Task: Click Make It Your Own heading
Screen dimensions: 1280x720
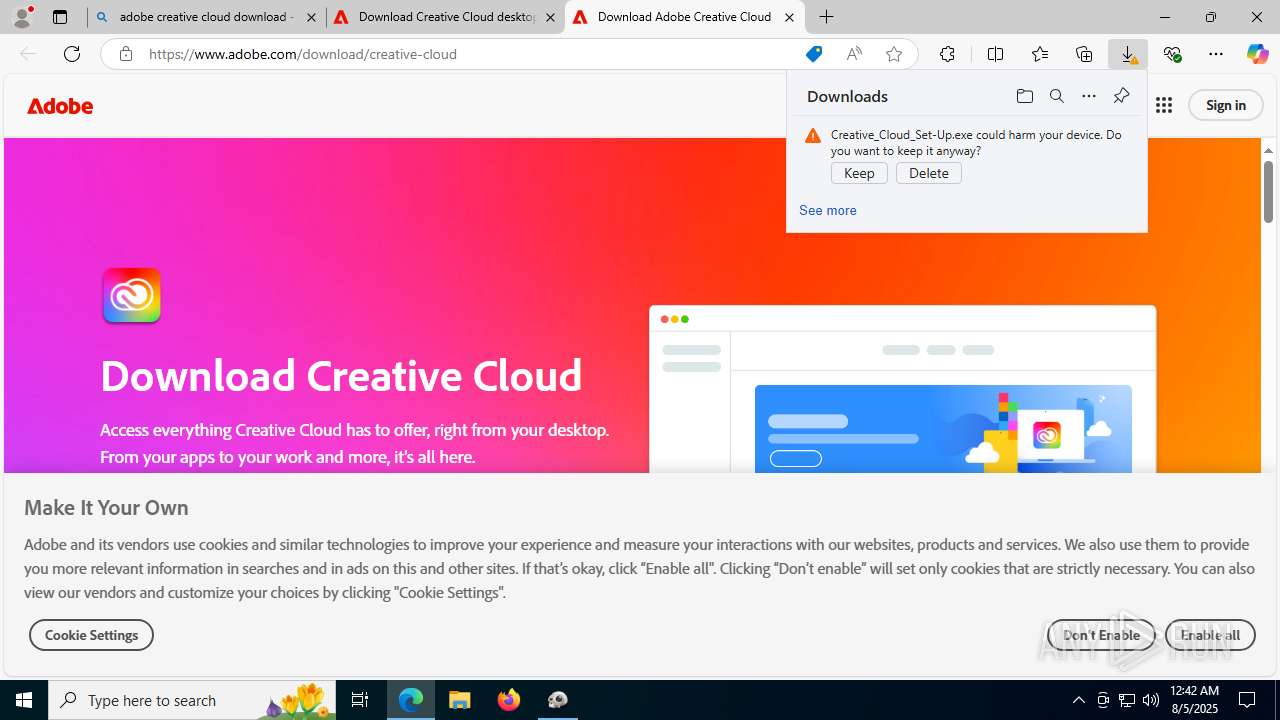Action: [106, 507]
